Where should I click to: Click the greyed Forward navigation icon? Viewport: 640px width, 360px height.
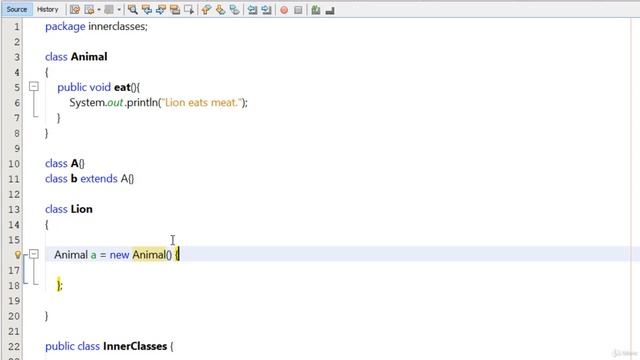click(109, 10)
